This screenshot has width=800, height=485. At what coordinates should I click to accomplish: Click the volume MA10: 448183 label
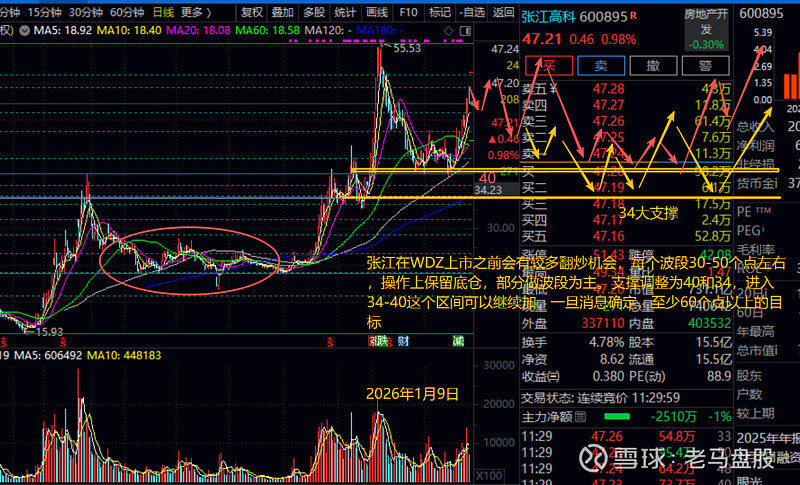pos(124,355)
